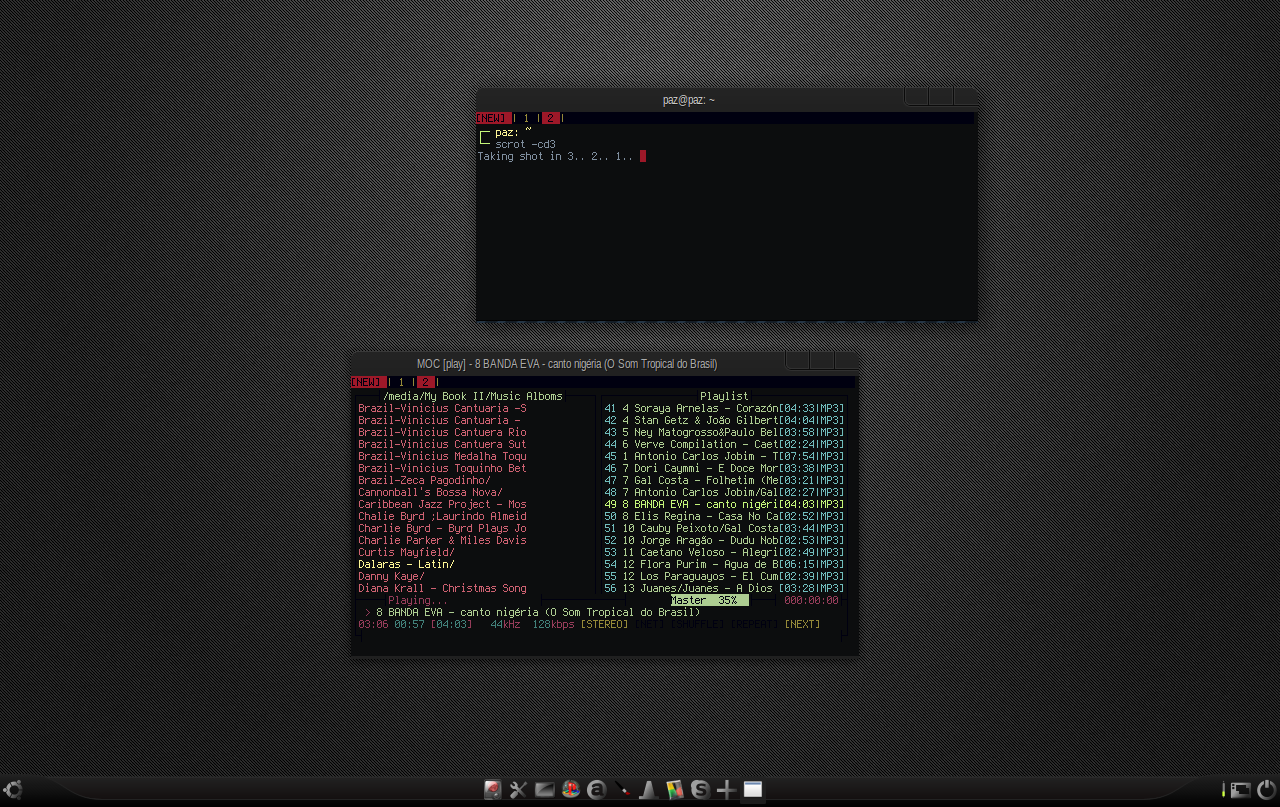Open the 'Brazil-Zeca Pagodinho/' folder
The image size is (1280, 807).
pyautogui.click(x=424, y=480)
